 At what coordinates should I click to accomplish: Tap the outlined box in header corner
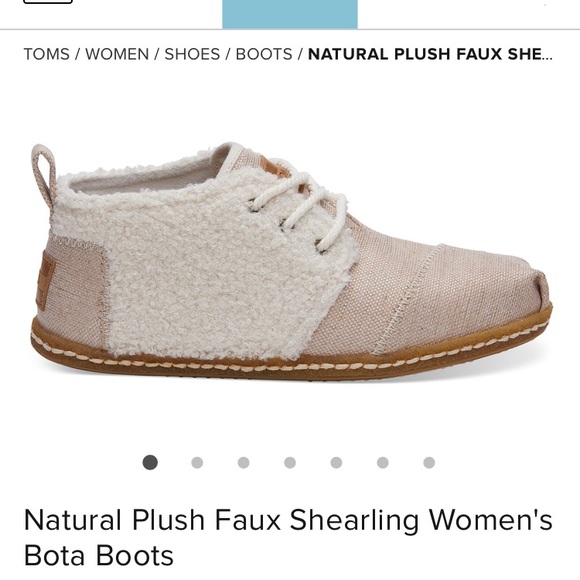point(48,1)
